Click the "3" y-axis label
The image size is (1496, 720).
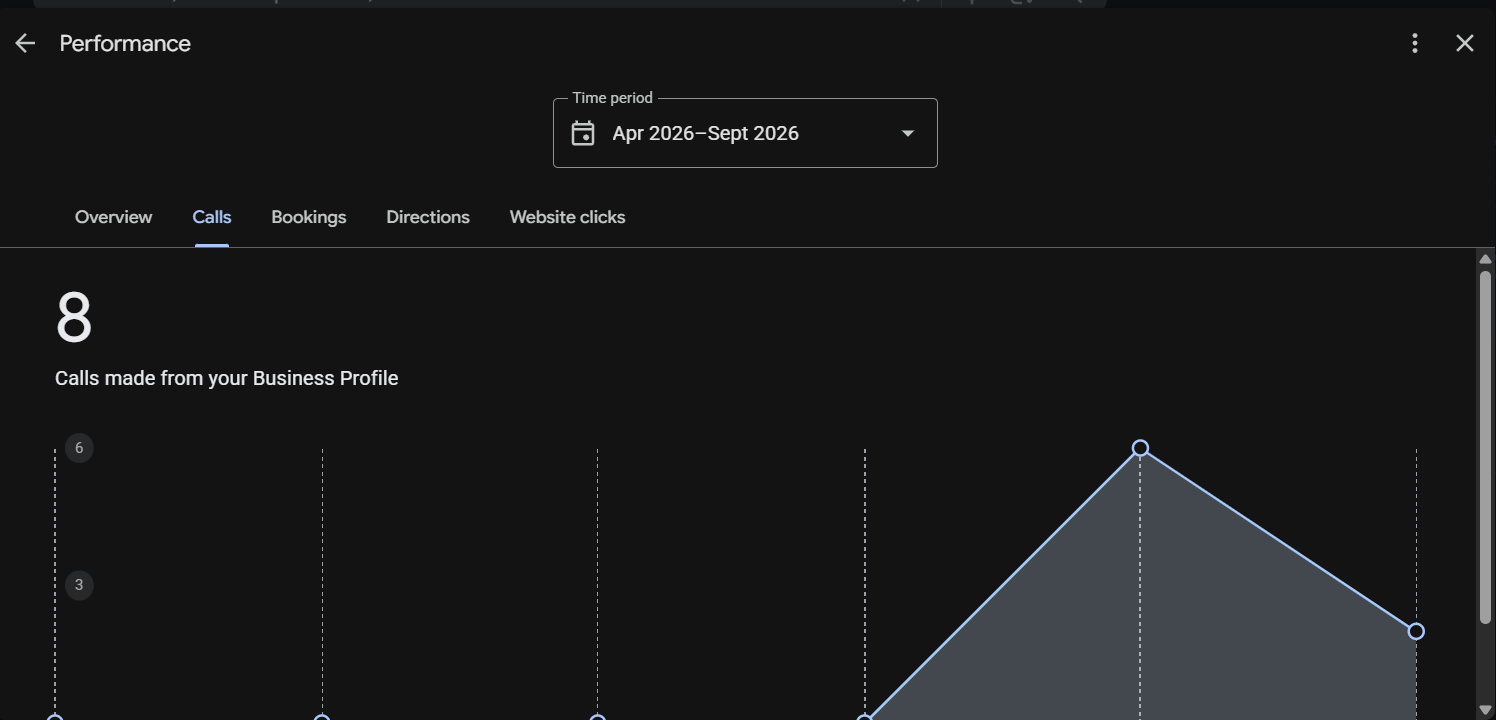[79, 585]
